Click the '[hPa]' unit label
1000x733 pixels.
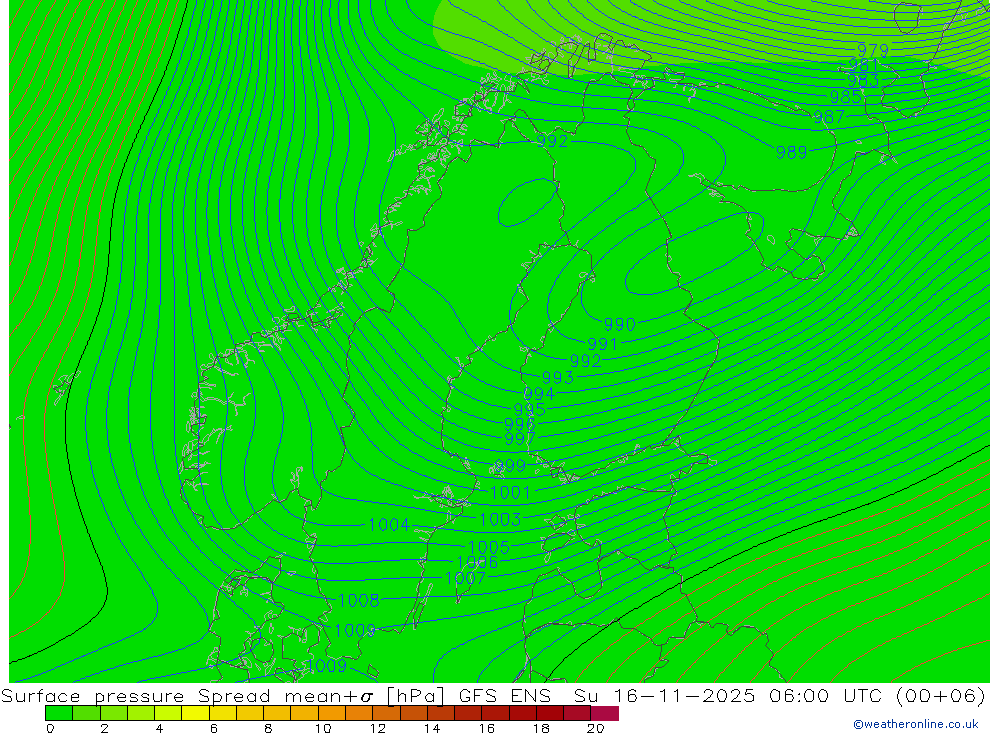(x=415, y=695)
